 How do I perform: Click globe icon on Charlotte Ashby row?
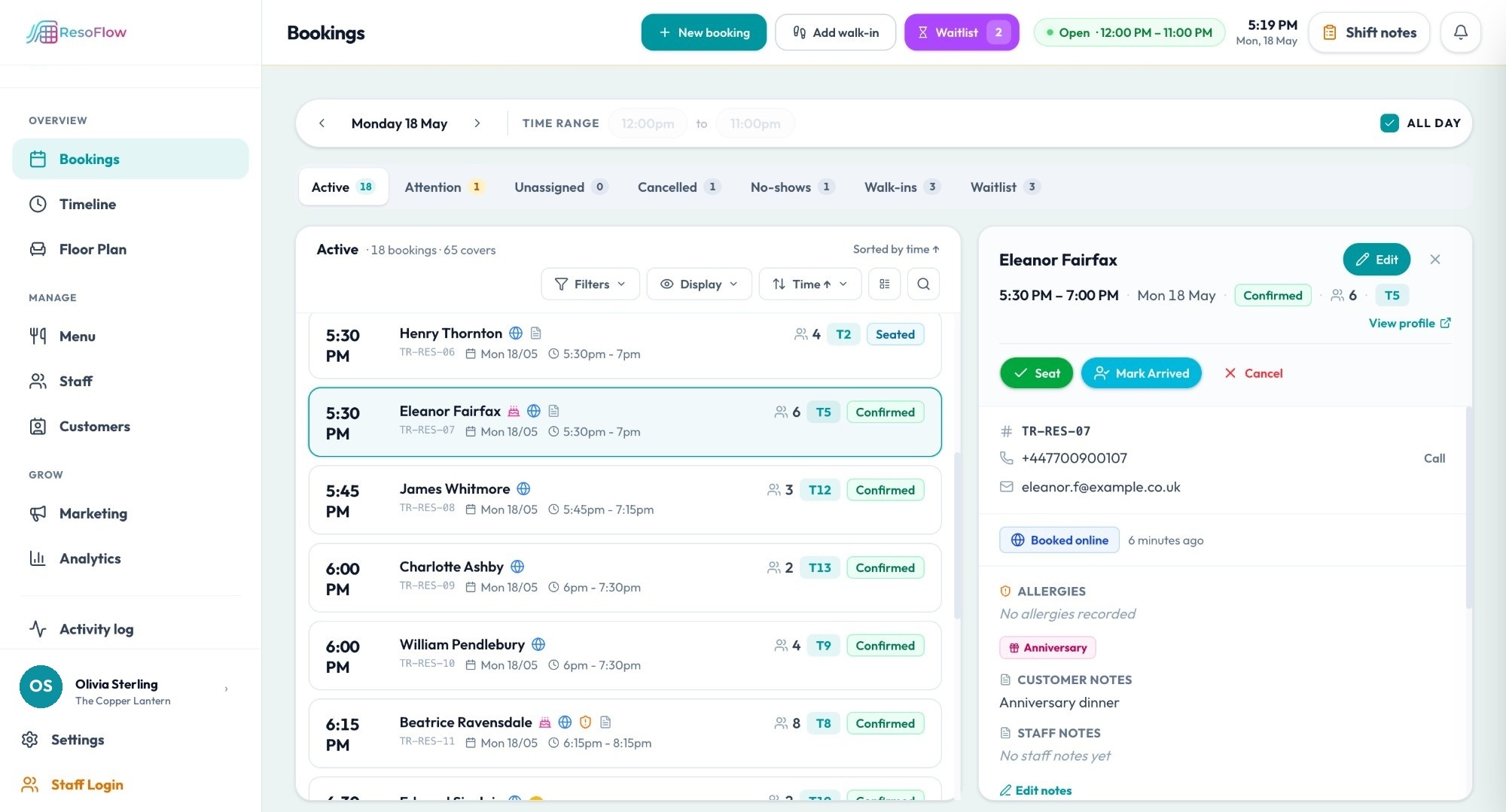[x=517, y=567]
